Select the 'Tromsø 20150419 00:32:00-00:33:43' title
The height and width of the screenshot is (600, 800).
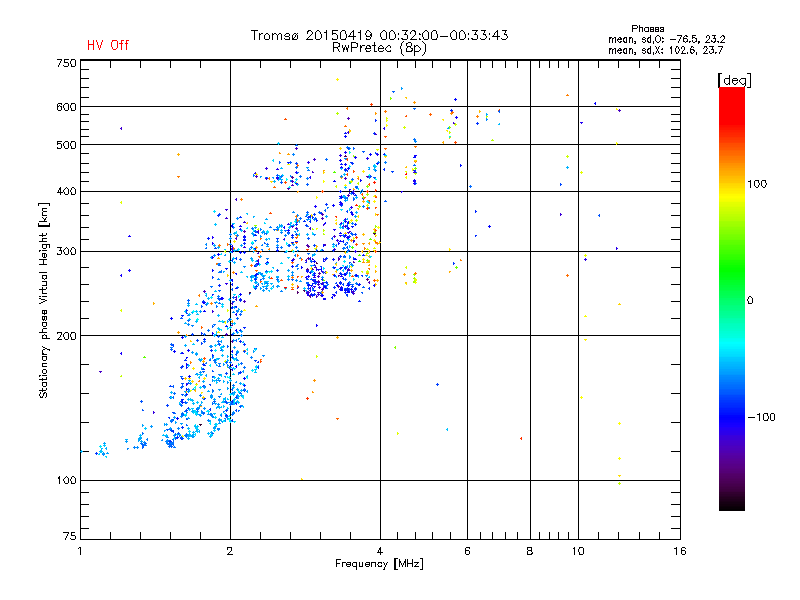click(379, 35)
